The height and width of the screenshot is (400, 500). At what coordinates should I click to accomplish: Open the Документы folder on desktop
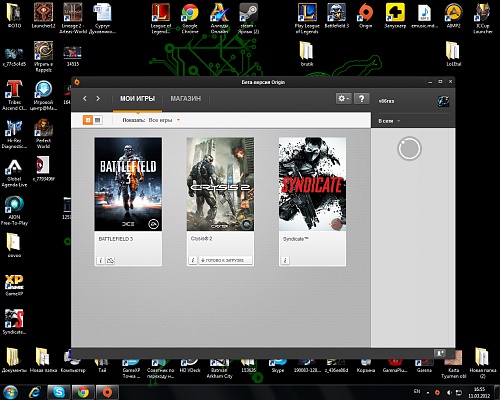coord(14,360)
